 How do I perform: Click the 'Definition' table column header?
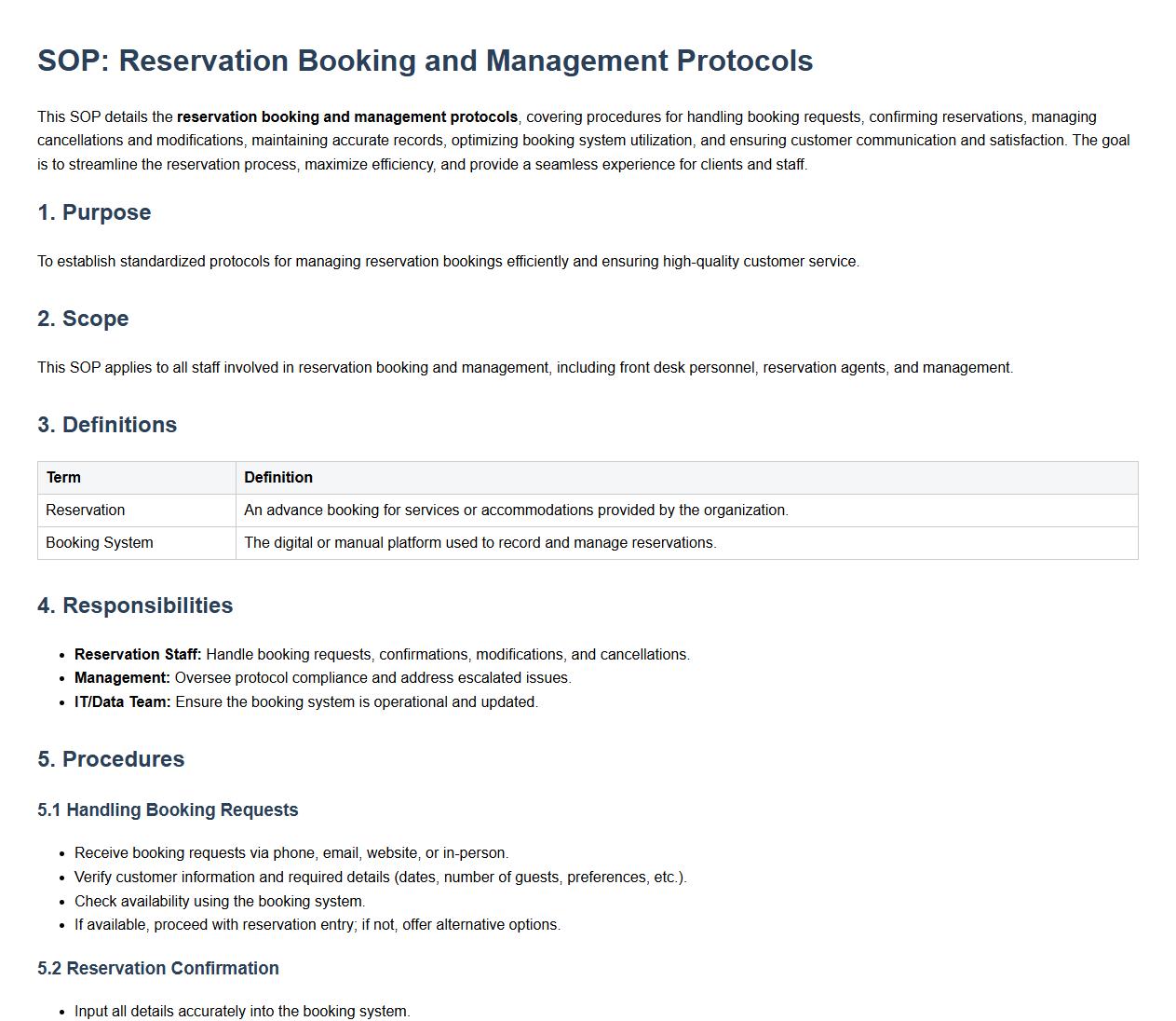pyautogui.click(x=278, y=478)
